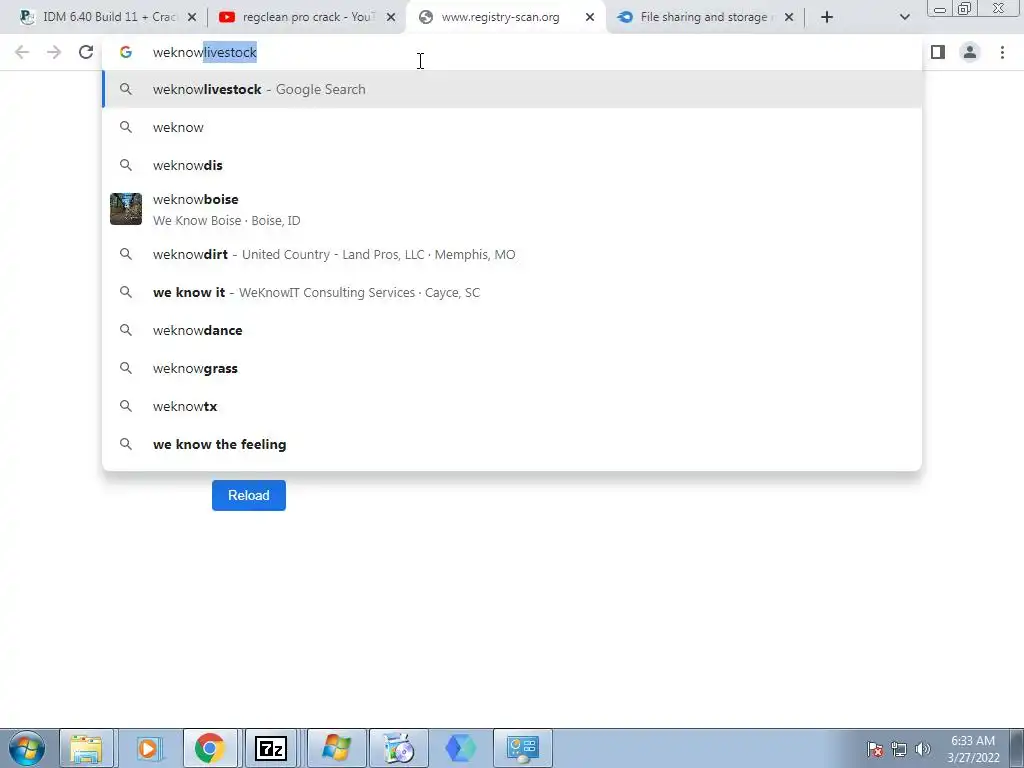The image size is (1024, 768).
Task: Open Chrome three-dot menu
Action: click(x=1002, y=52)
